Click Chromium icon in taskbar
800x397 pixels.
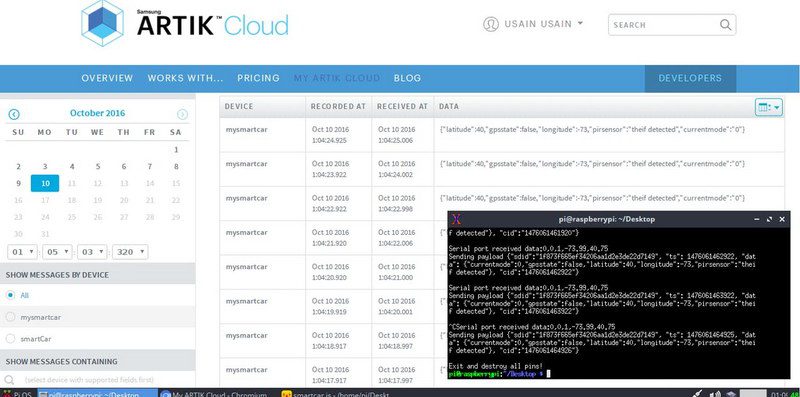click(x=165, y=394)
